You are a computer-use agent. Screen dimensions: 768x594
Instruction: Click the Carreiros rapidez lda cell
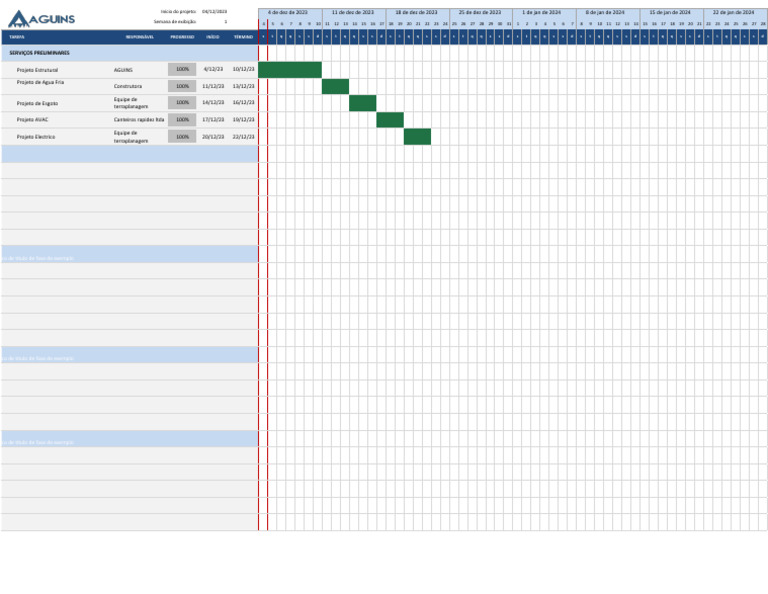(139, 119)
